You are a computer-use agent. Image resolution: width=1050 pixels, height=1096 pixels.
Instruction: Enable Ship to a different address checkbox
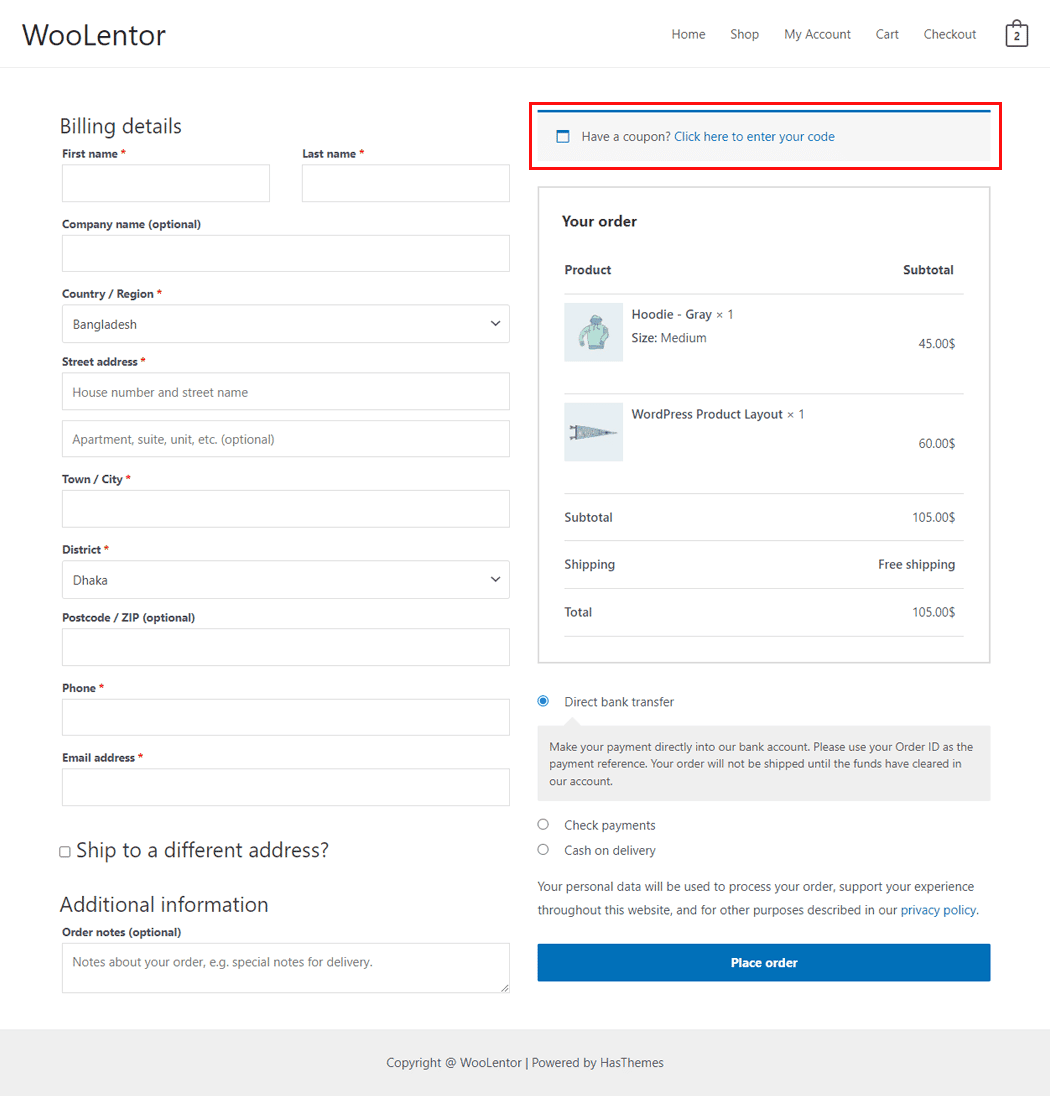[x=65, y=852]
